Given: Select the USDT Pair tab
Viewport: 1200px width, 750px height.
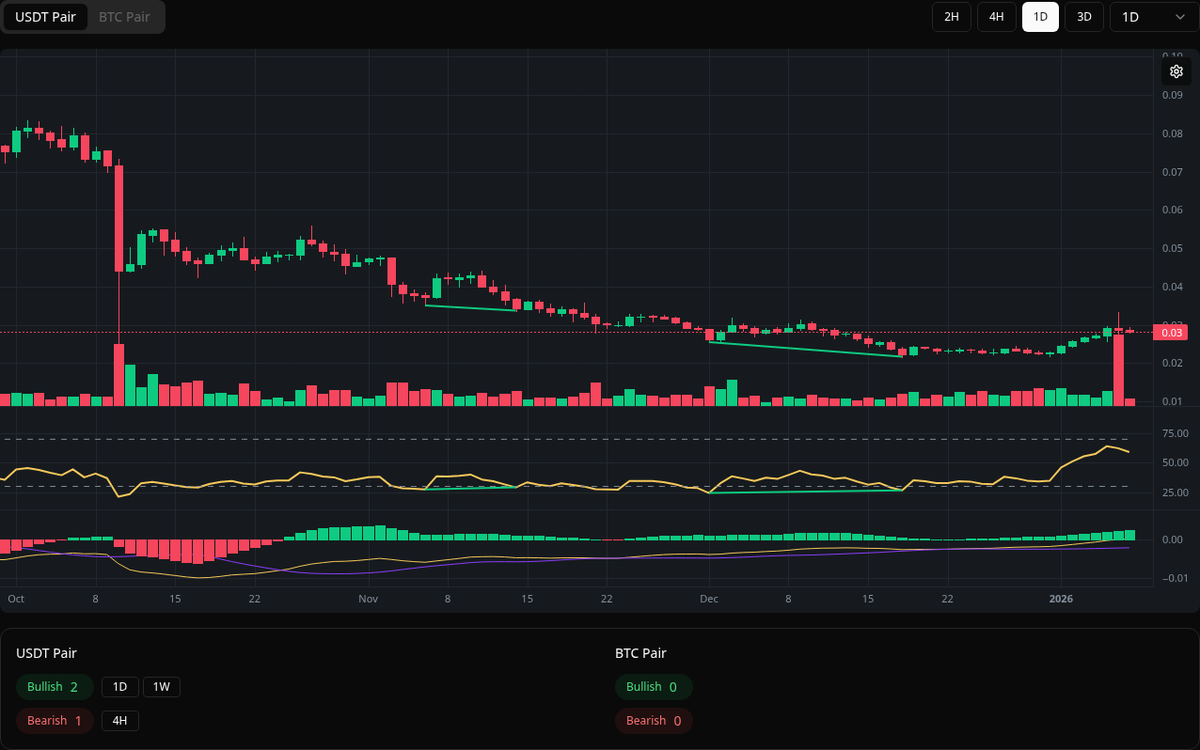Looking at the screenshot, I should pyautogui.click(x=45, y=17).
